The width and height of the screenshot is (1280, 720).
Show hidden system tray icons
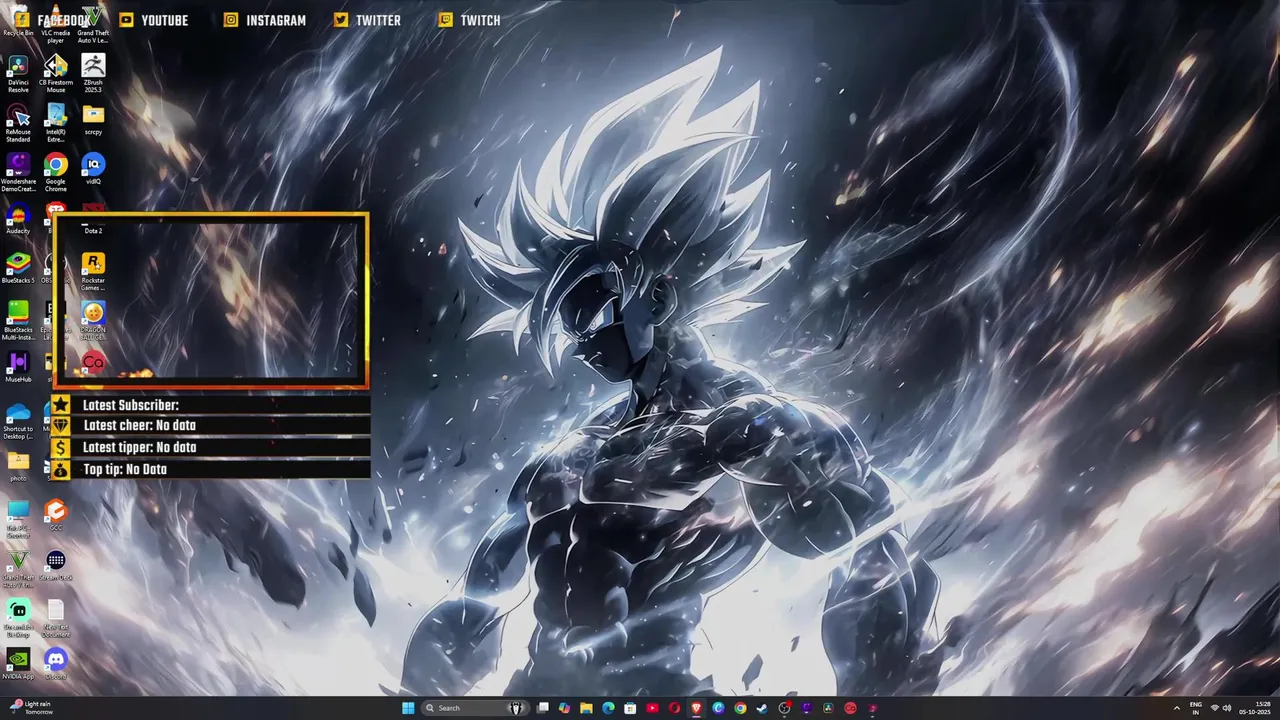point(1176,708)
